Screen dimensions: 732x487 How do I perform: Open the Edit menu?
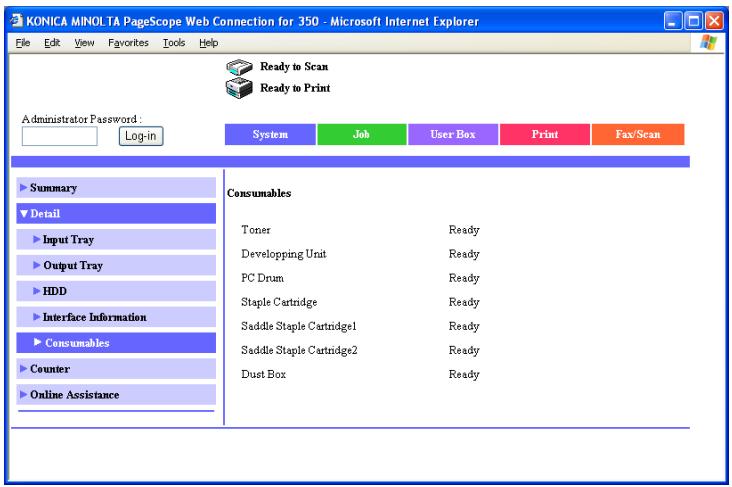(52, 43)
